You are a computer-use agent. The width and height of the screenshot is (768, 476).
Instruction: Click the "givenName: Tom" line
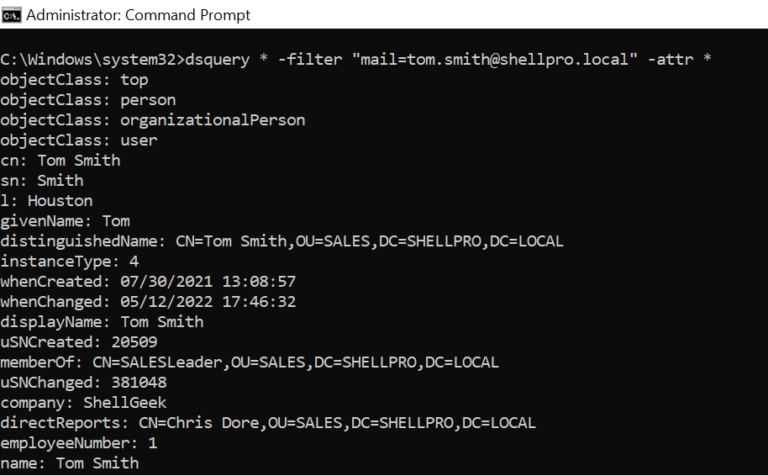65,221
